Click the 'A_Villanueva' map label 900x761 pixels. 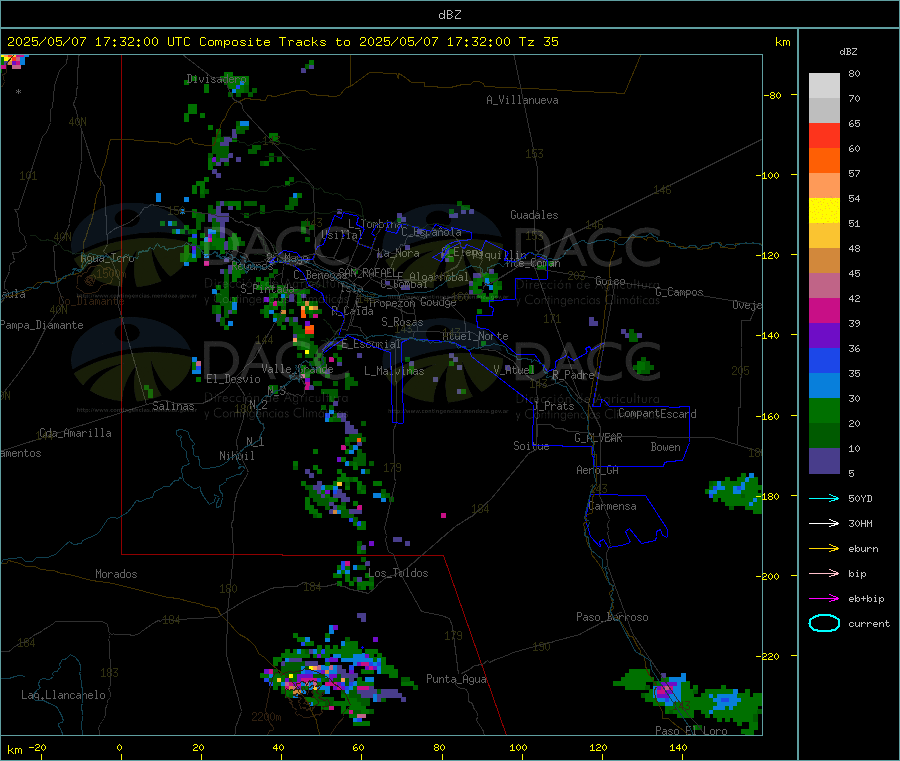(x=522, y=100)
